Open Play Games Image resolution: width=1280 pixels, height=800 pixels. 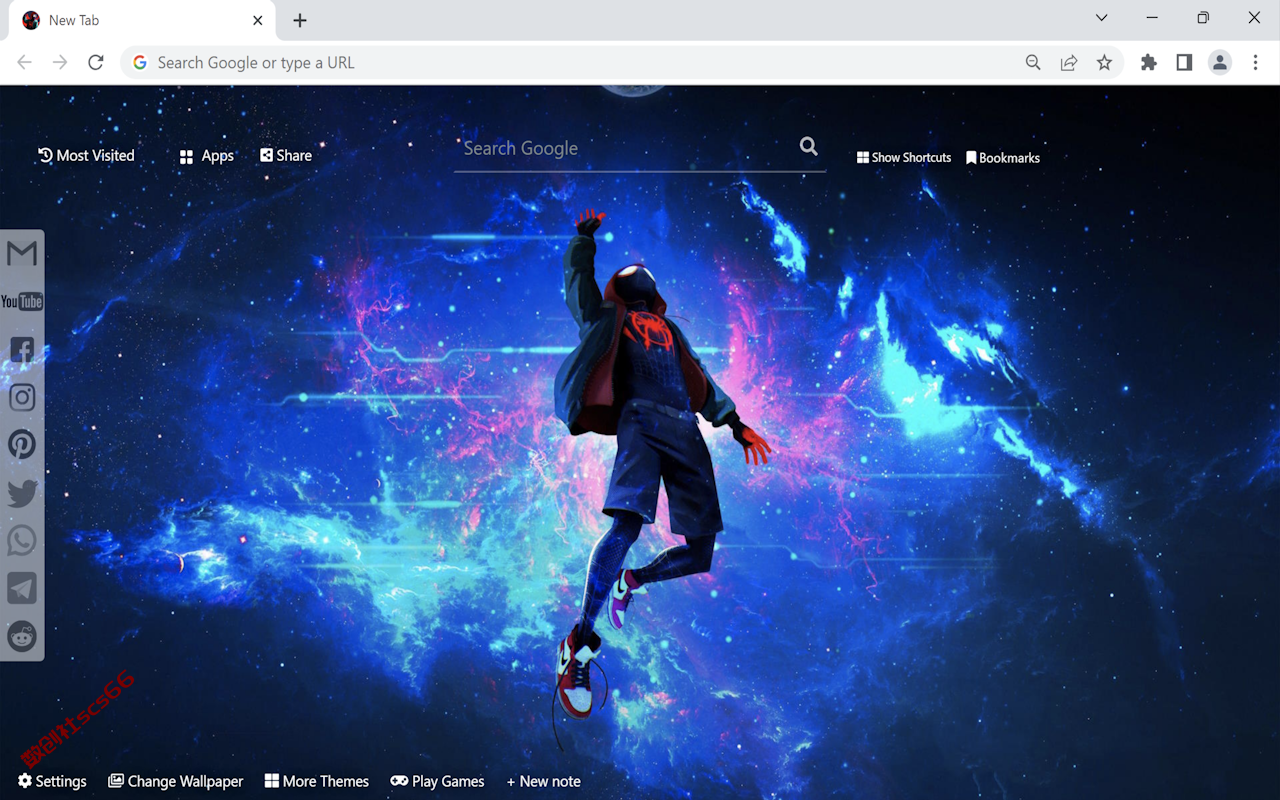pyautogui.click(x=437, y=781)
